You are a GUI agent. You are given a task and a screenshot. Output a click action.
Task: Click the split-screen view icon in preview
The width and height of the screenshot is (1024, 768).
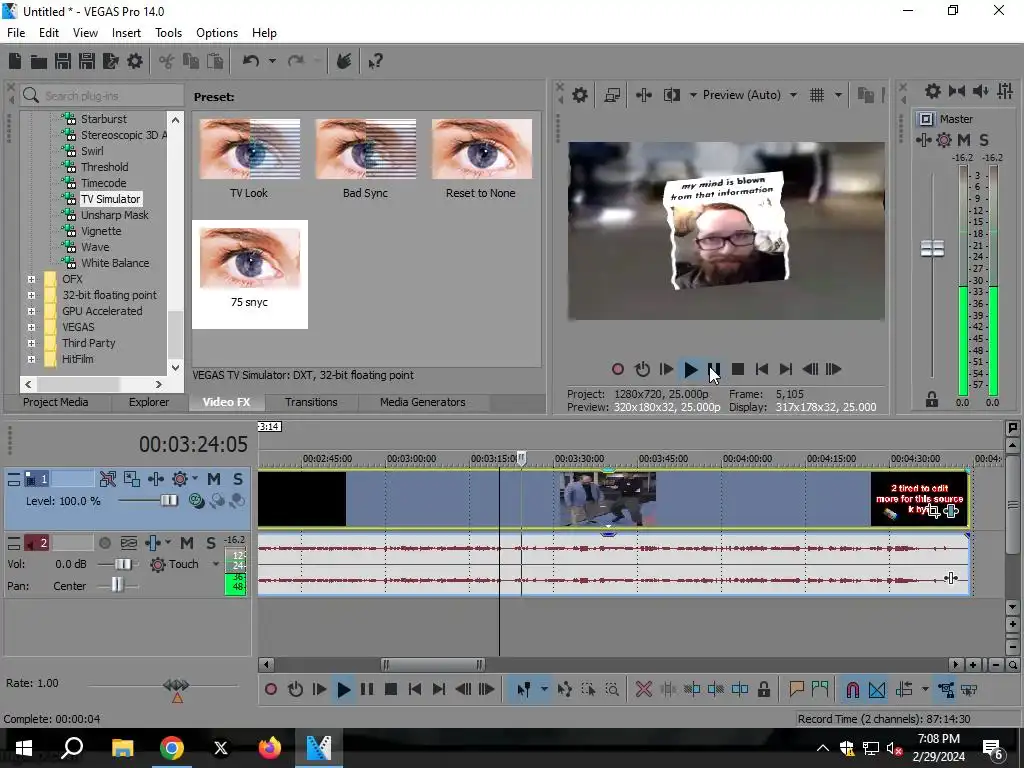pos(671,95)
